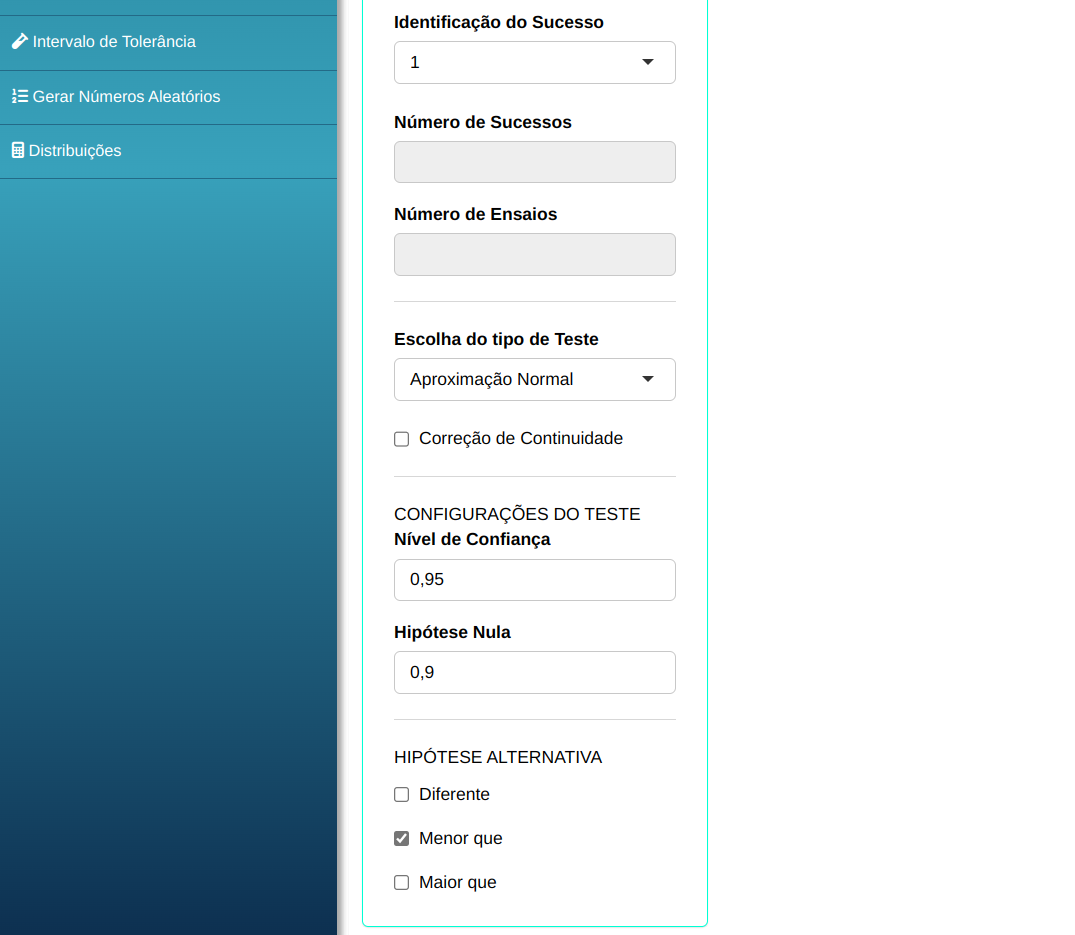The height and width of the screenshot is (935, 1075).
Task: Click the calculator icon beside Distribuições
Action: click(x=17, y=151)
